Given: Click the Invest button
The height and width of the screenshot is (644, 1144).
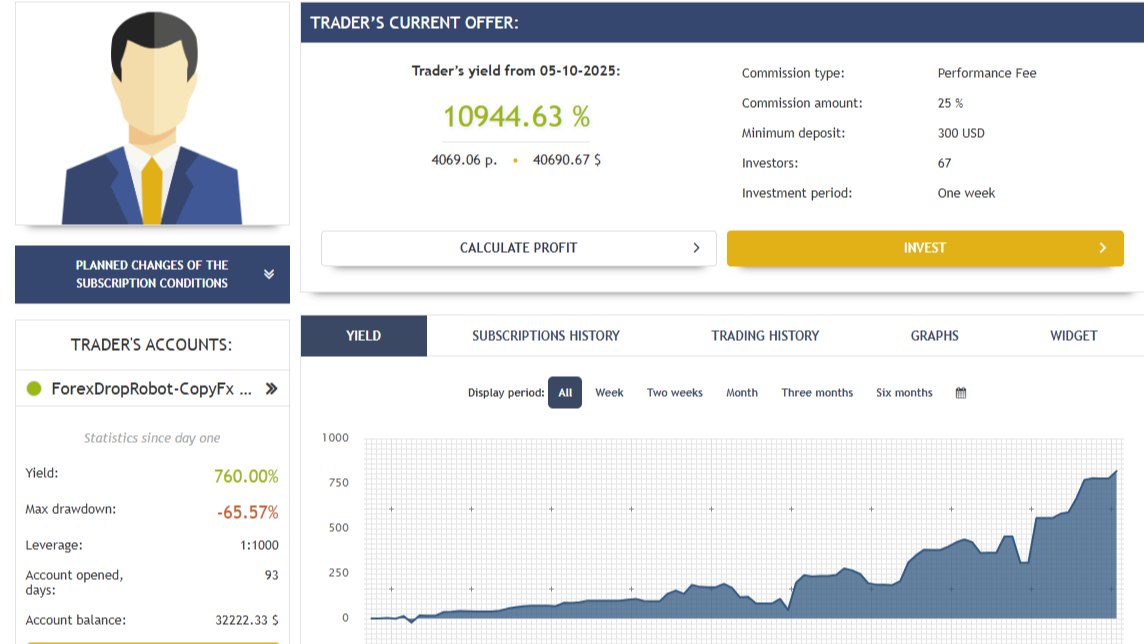Looking at the screenshot, I should coord(925,248).
